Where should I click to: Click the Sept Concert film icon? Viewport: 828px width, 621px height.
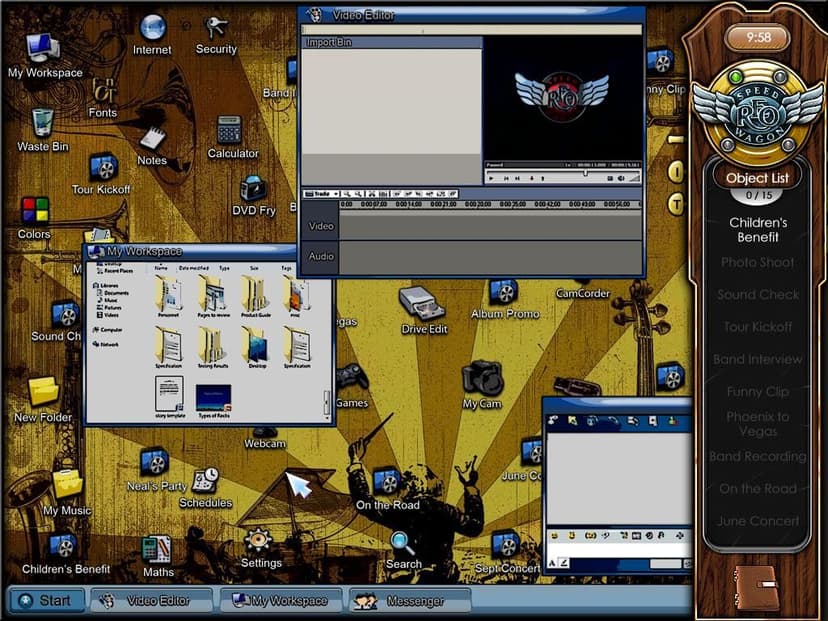pyautogui.click(x=505, y=545)
